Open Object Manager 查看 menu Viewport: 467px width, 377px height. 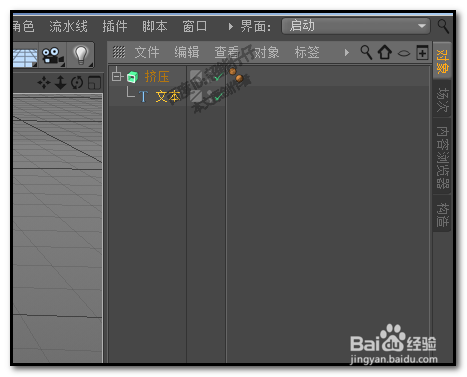(x=227, y=52)
